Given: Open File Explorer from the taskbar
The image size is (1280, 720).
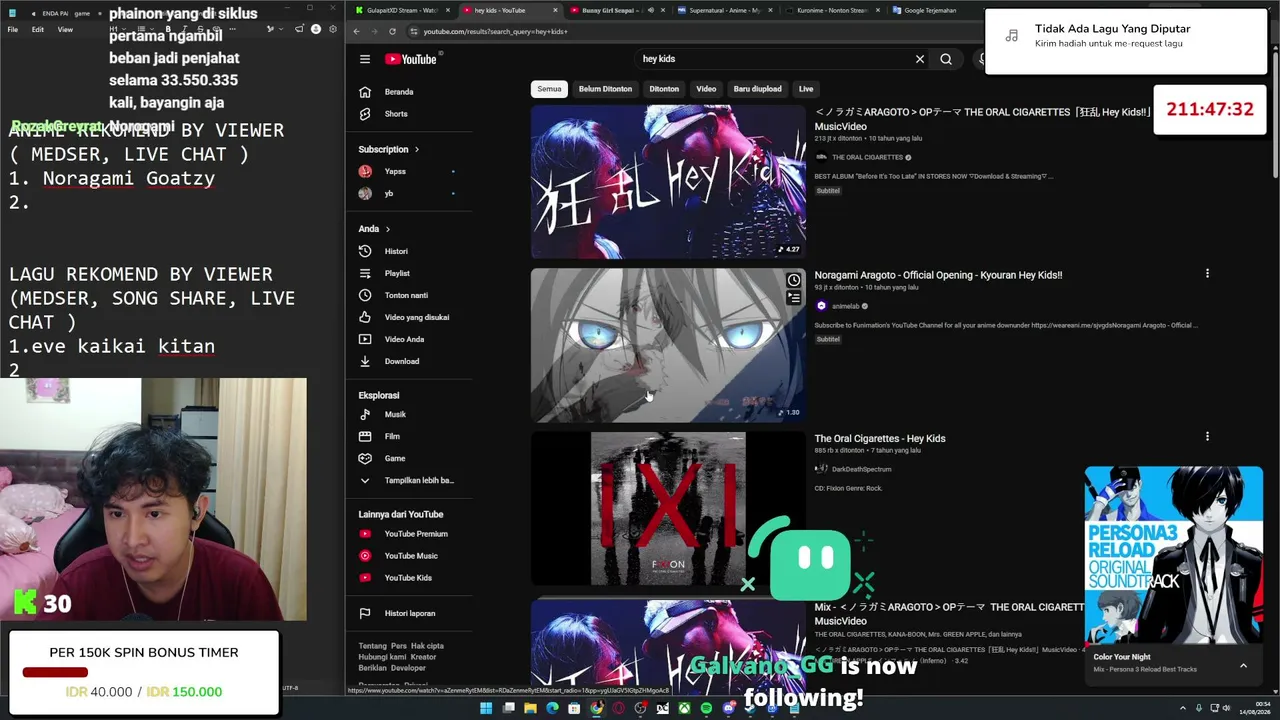Looking at the screenshot, I should (530, 708).
